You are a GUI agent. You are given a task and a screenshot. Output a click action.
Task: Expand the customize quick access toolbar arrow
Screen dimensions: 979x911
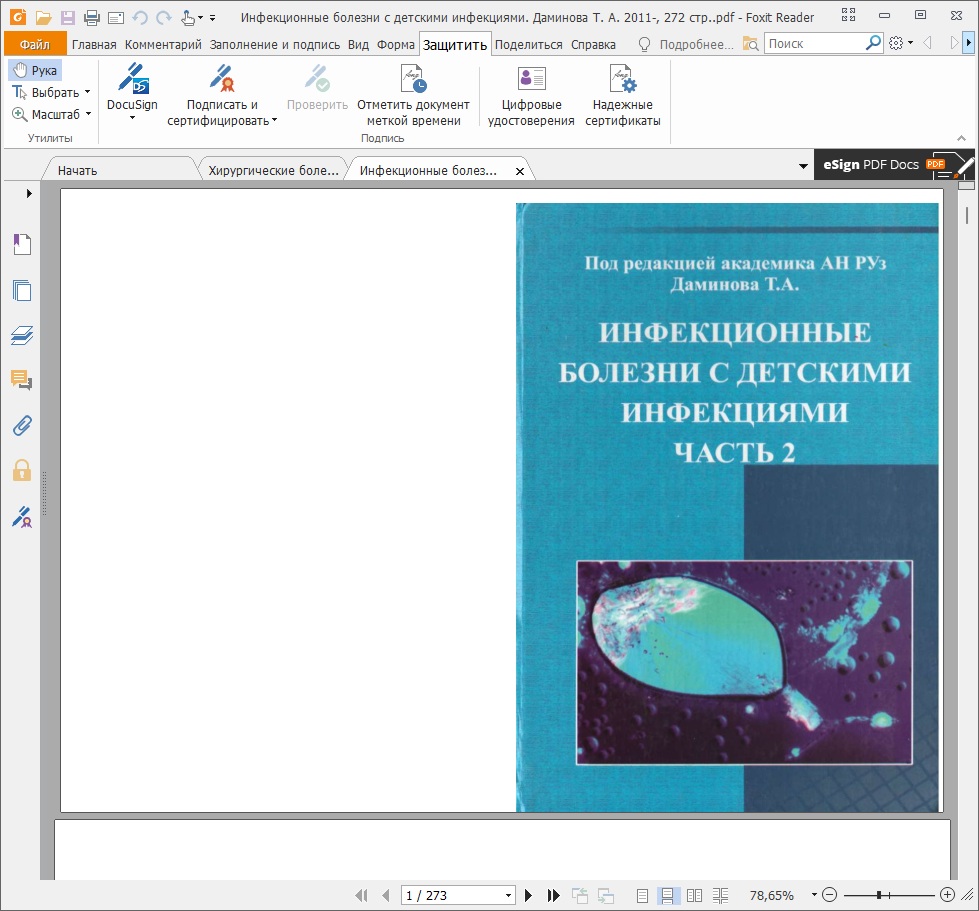click(x=213, y=18)
